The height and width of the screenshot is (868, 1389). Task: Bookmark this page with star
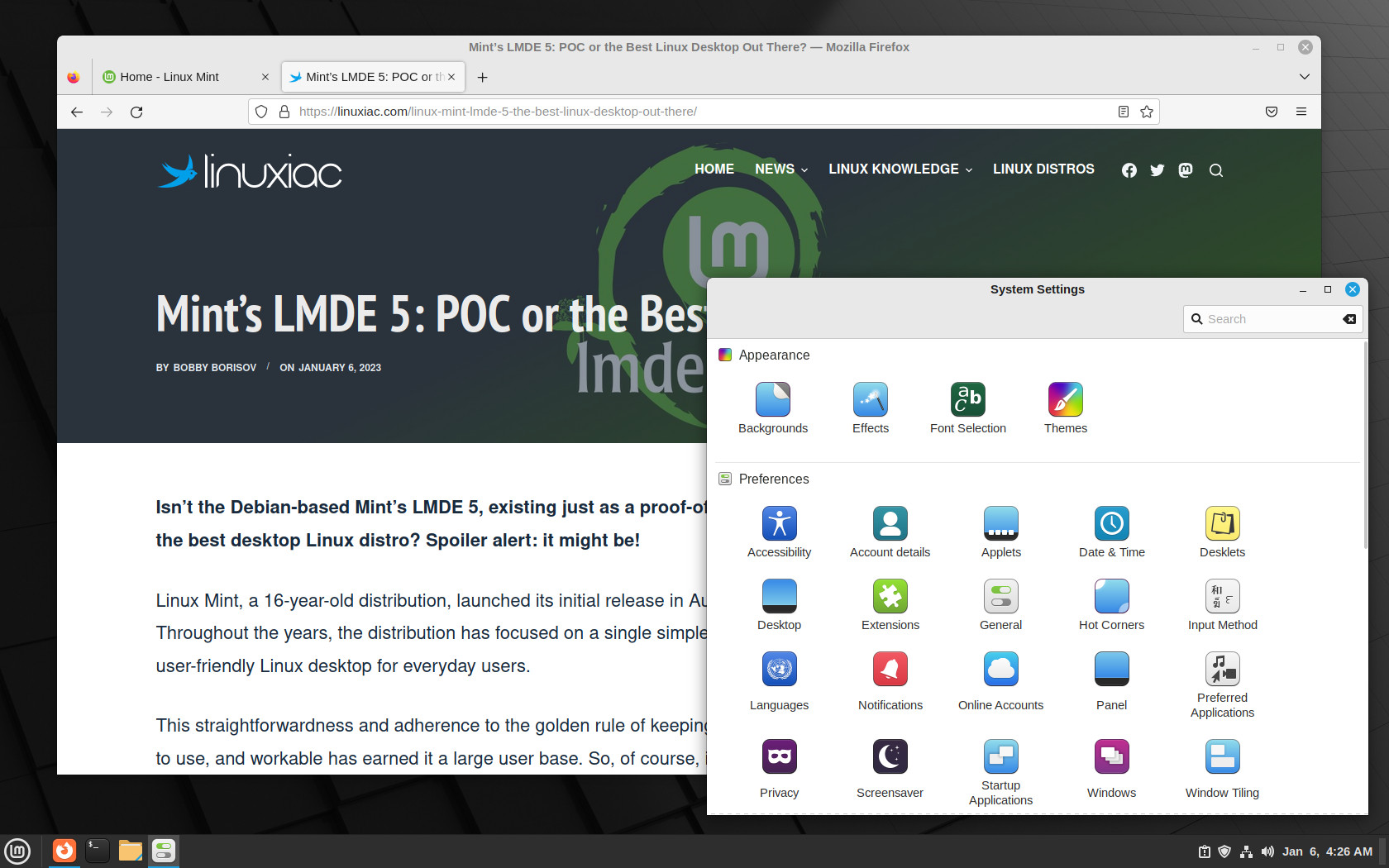1147,112
